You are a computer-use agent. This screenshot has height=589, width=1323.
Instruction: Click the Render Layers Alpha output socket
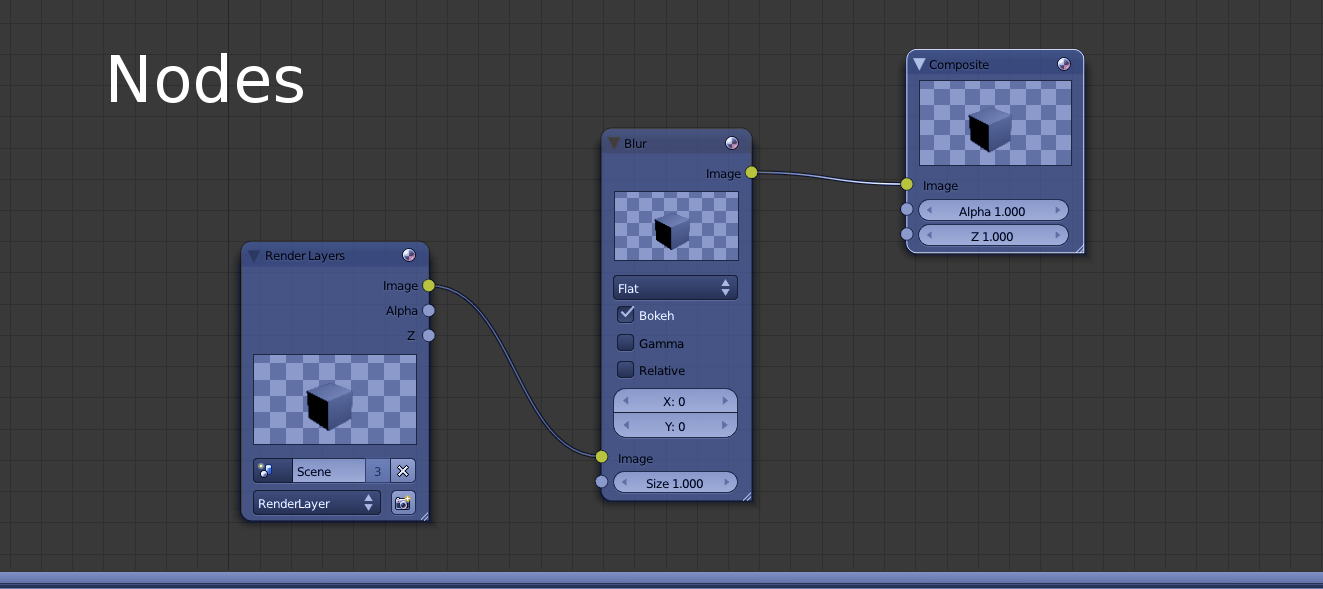pos(429,311)
